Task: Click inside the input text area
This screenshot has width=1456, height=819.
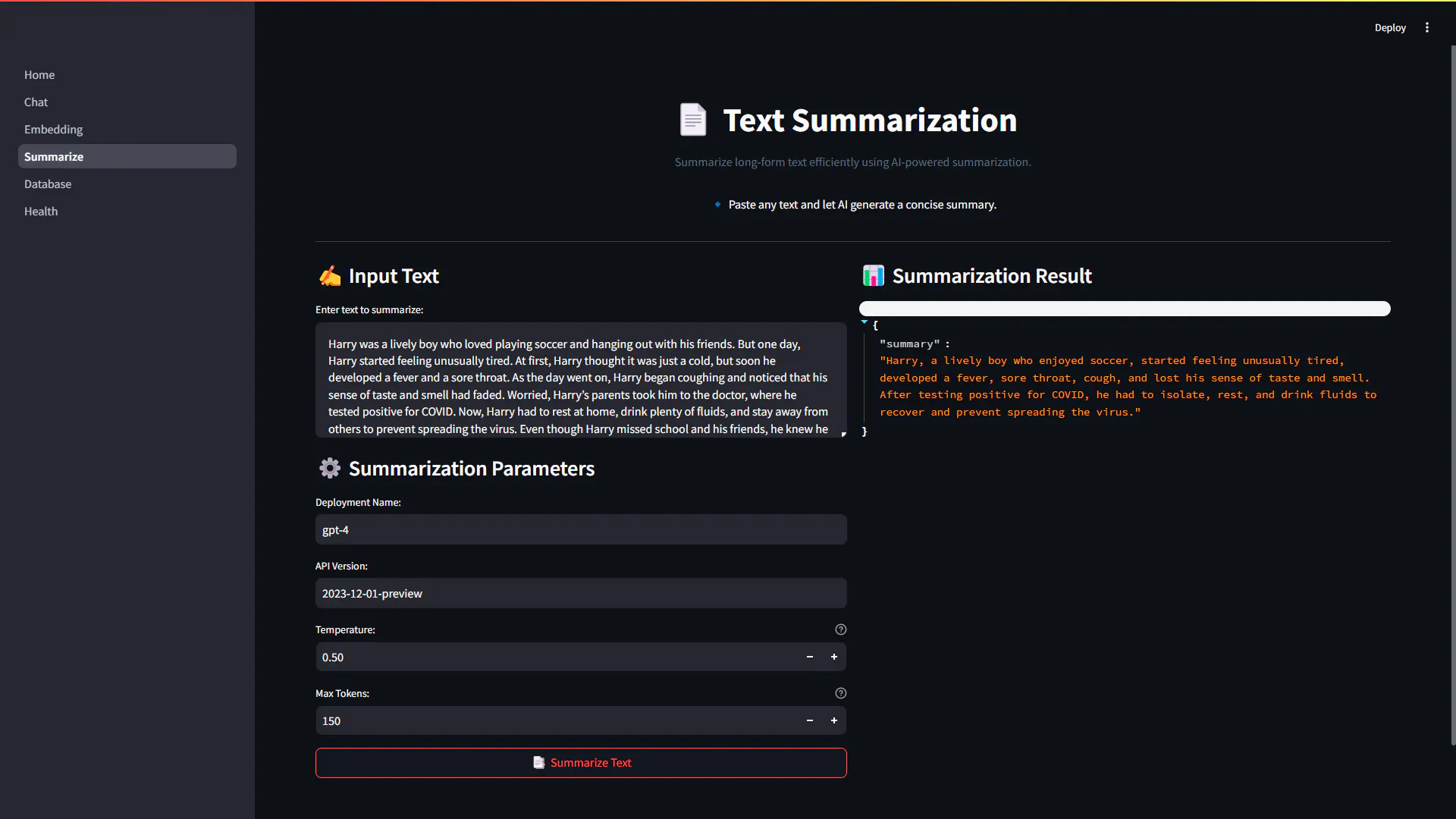Action: coord(581,380)
